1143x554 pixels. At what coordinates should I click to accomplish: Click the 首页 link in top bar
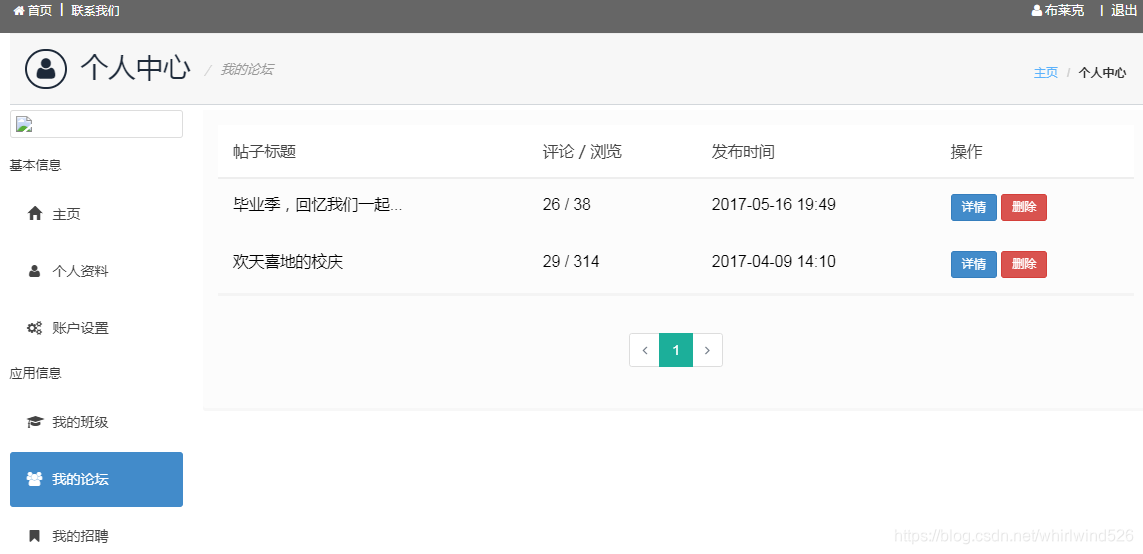(39, 11)
